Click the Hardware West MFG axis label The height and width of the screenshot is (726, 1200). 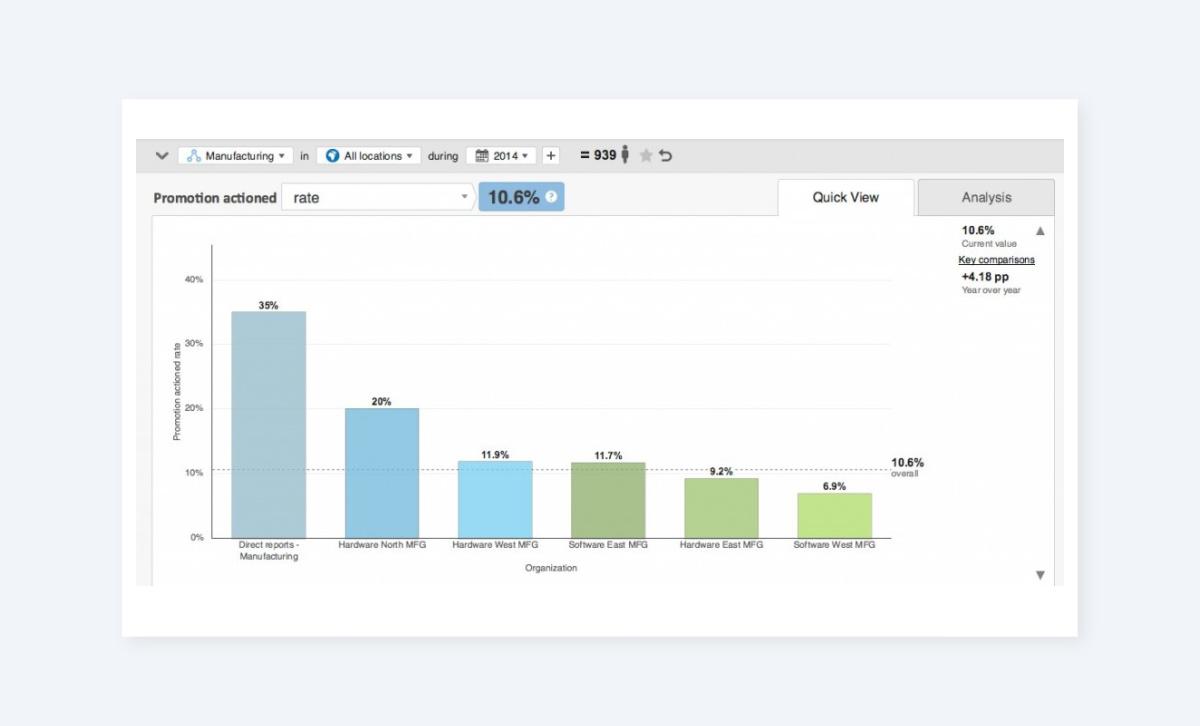[495, 545]
